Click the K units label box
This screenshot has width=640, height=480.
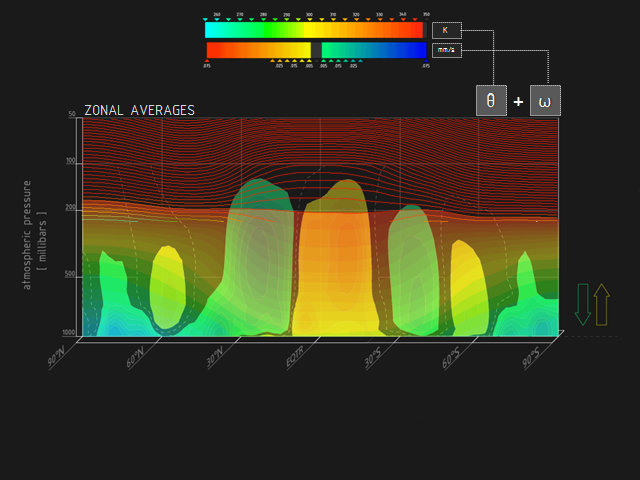445,30
